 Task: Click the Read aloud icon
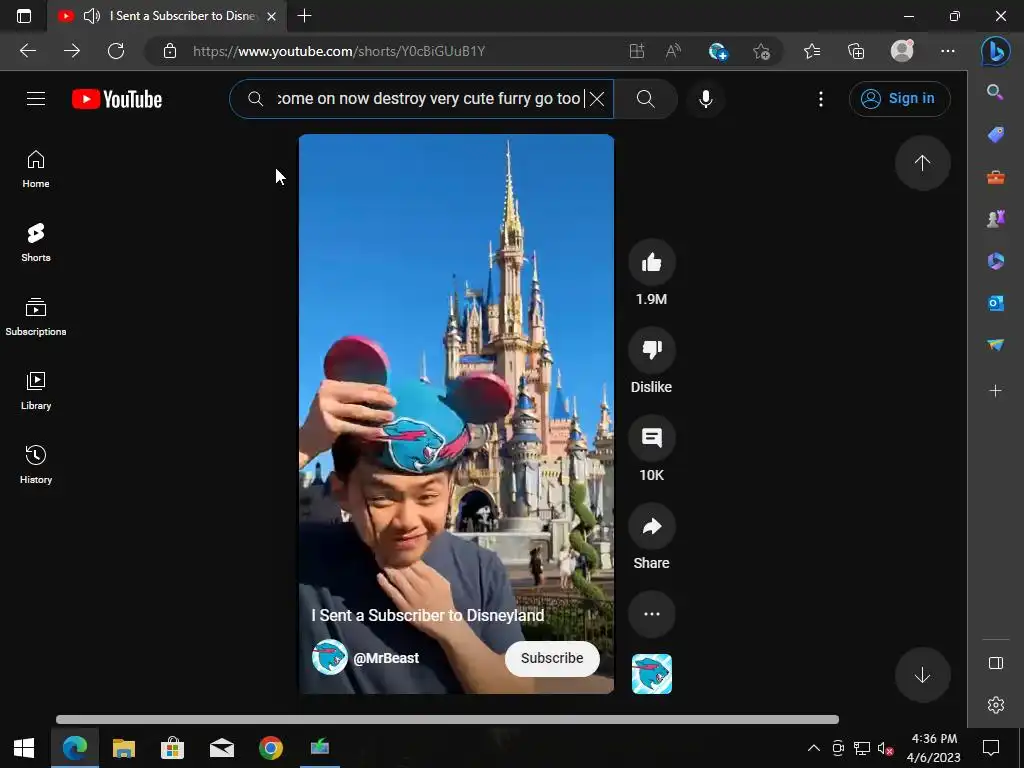673,51
